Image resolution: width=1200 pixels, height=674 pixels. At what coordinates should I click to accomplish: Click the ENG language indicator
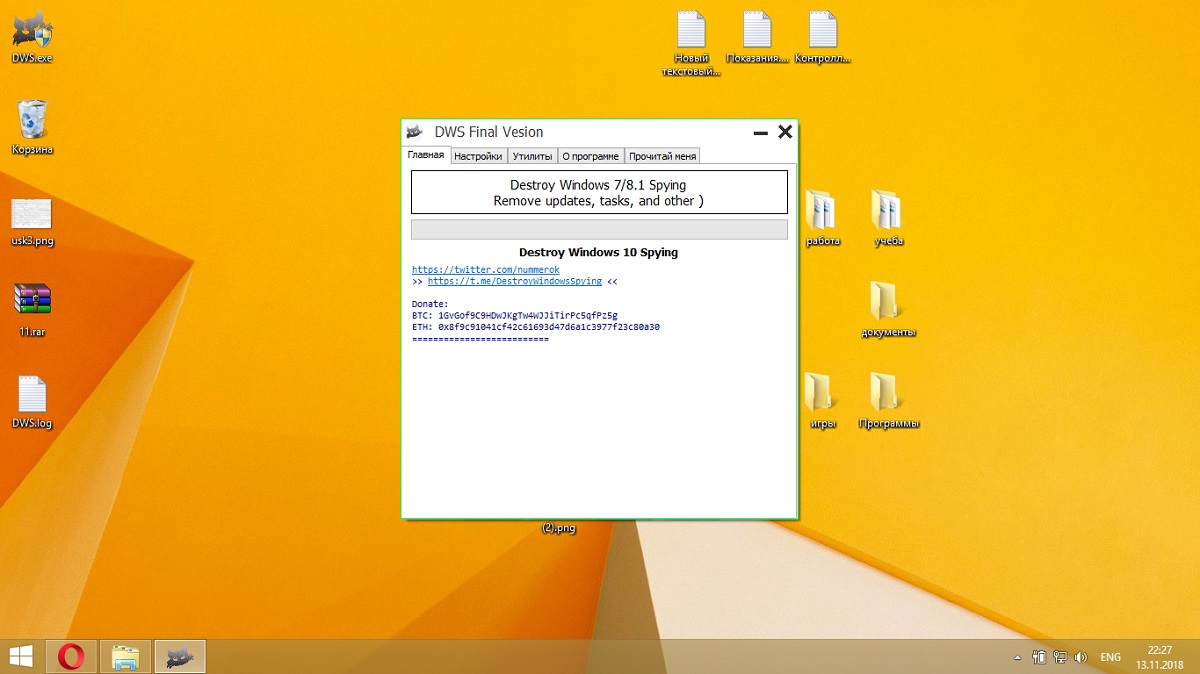click(x=1110, y=658)
